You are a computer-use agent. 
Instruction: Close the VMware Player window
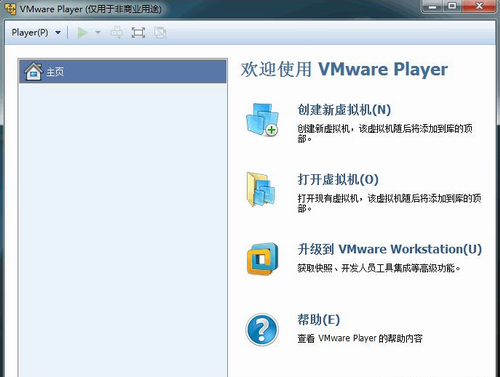[479, 6]
